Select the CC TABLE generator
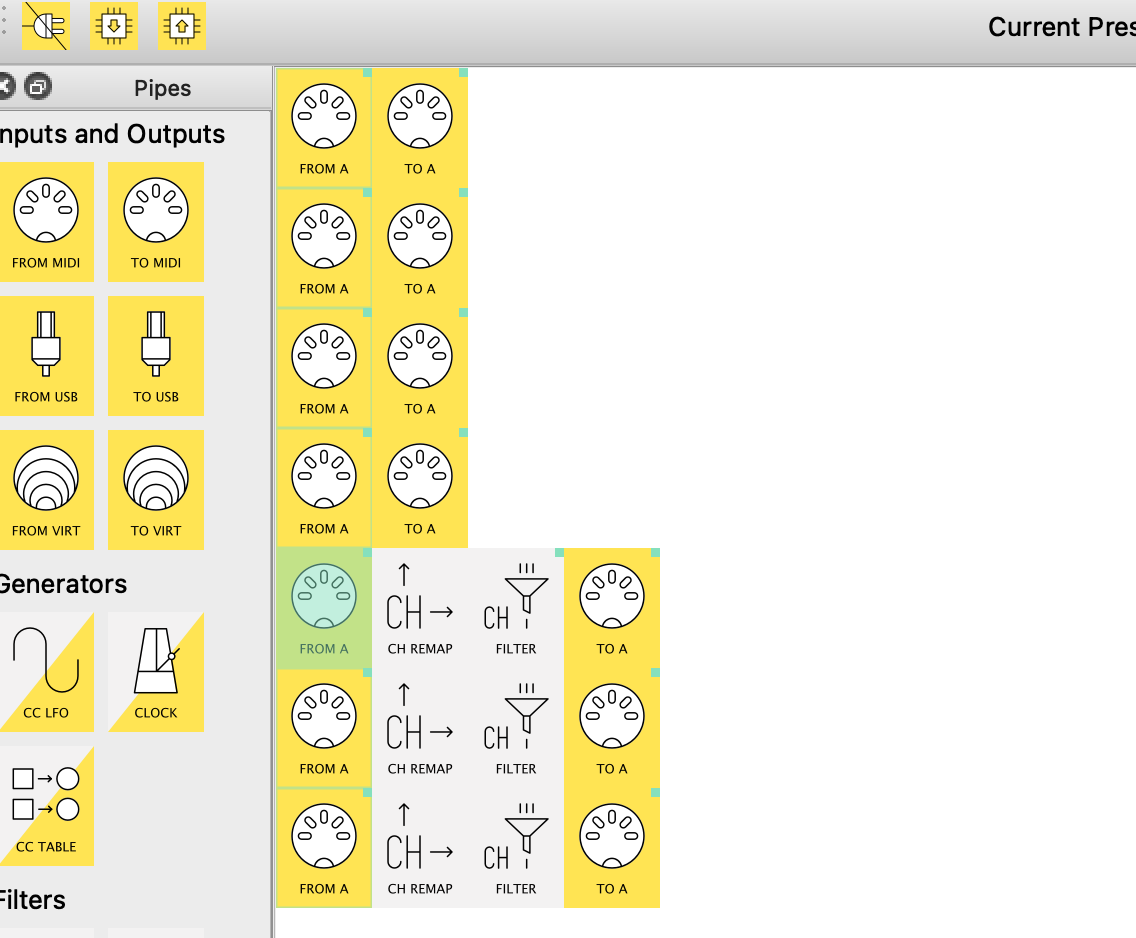 point(46,806)
